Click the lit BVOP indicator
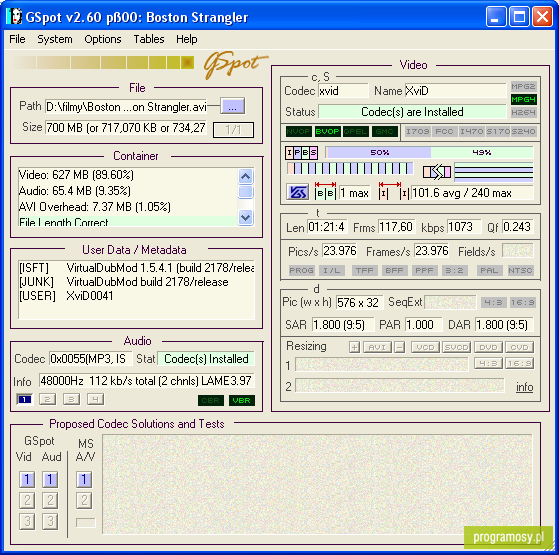 (x=327, y=132)
